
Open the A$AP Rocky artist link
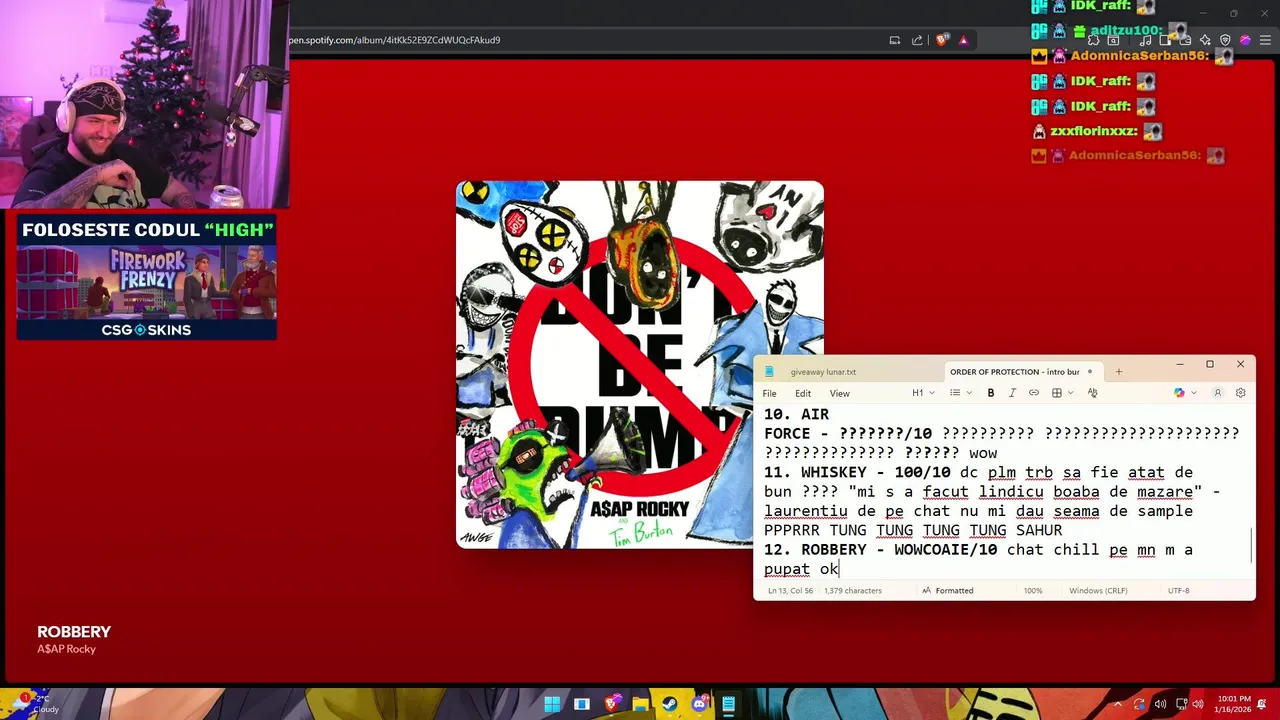(x=66, y=649)
